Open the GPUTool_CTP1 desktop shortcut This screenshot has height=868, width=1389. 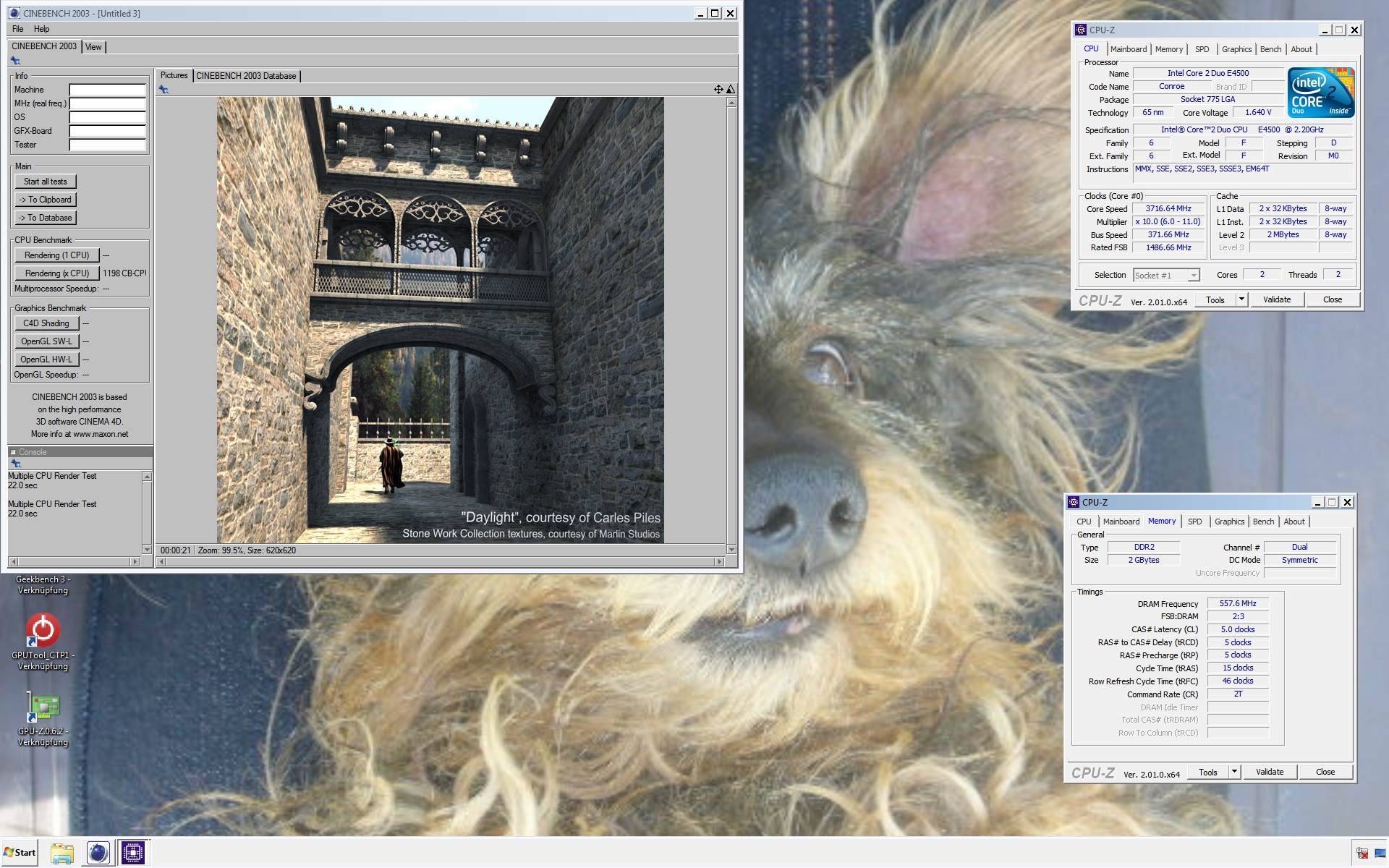click(43, 641)
